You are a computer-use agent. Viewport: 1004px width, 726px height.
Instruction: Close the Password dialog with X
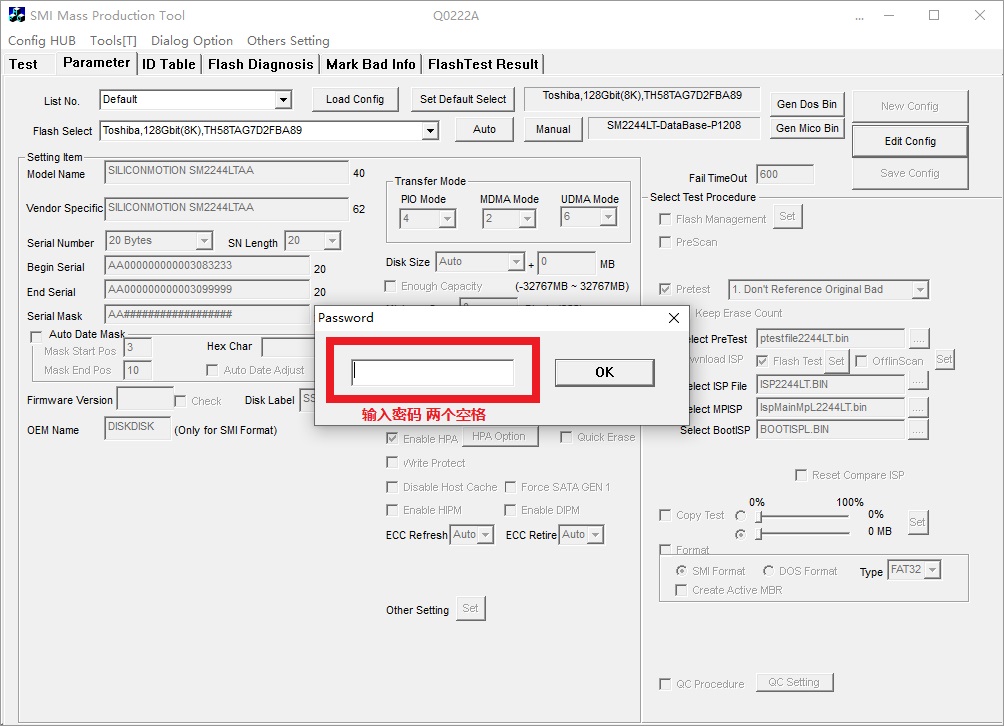673,318
